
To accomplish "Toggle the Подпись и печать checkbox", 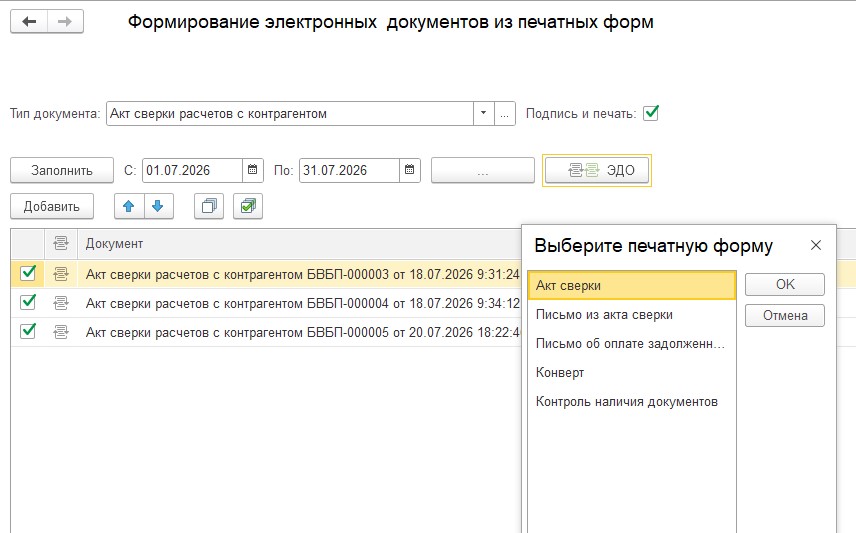I will [x=651, y=113].
